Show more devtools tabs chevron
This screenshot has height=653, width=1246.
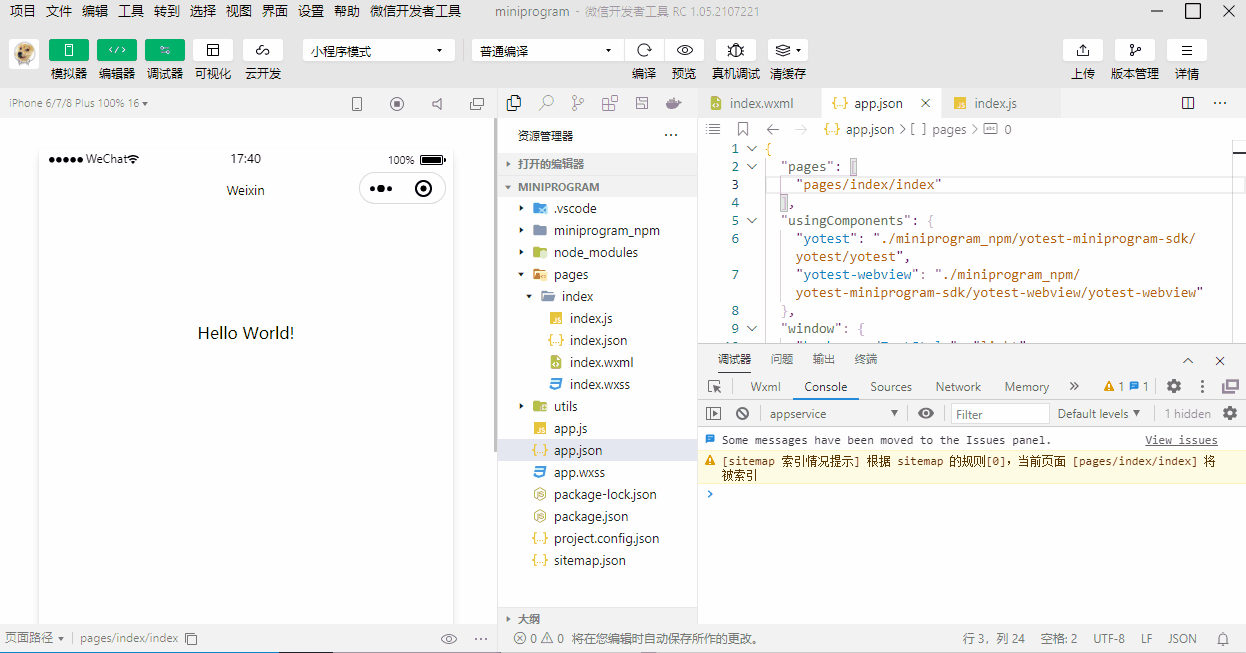tap(1074, 386)
